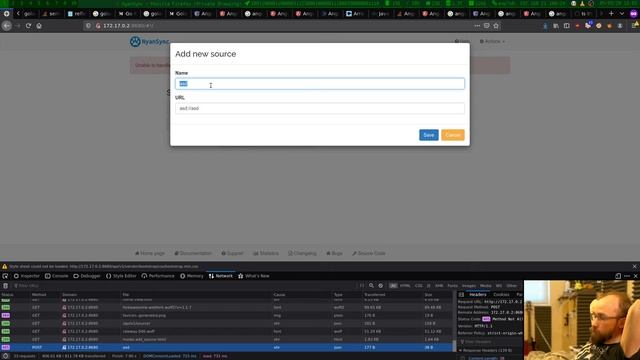The image size is (640, 360).
Task: Select the highlighted POST request row
Action: coord(227,347)
